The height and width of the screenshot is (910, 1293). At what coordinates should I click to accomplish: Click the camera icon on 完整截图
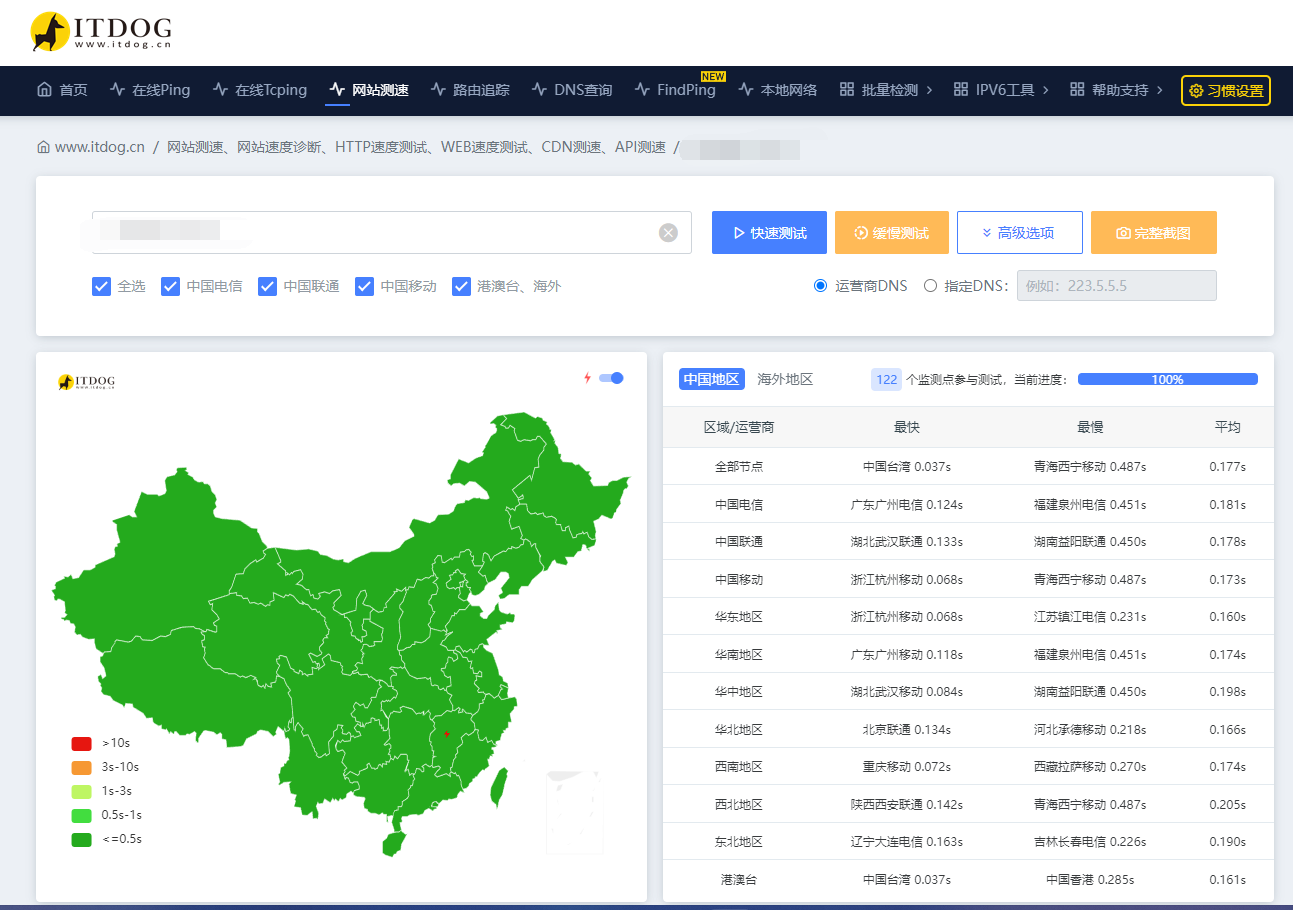[x=1123, y=233]
